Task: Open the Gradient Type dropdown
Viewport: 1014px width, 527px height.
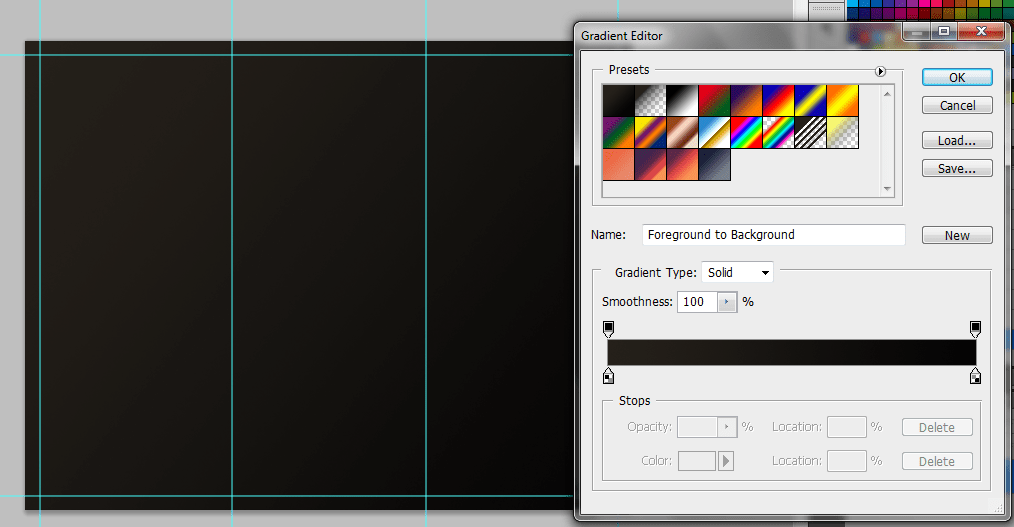Action: [x=738, y=272]
